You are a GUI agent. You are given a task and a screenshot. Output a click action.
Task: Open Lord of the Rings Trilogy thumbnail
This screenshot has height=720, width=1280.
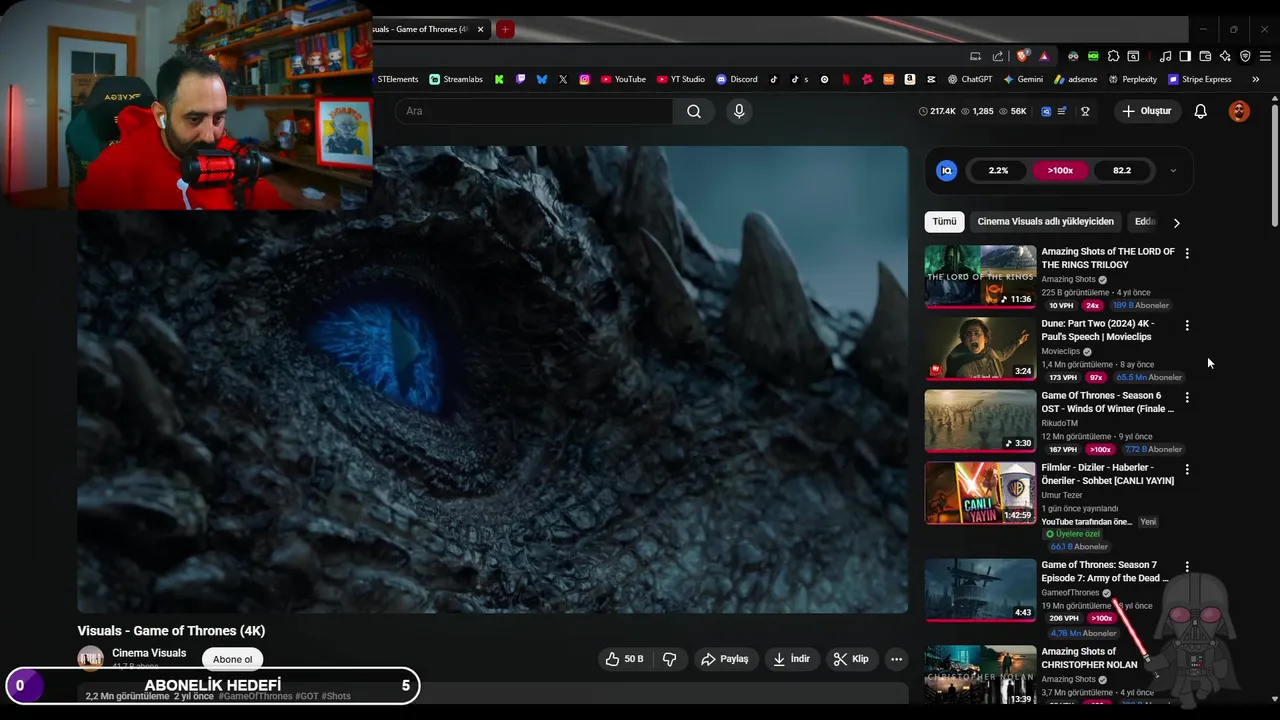click(x=980, y=277)
